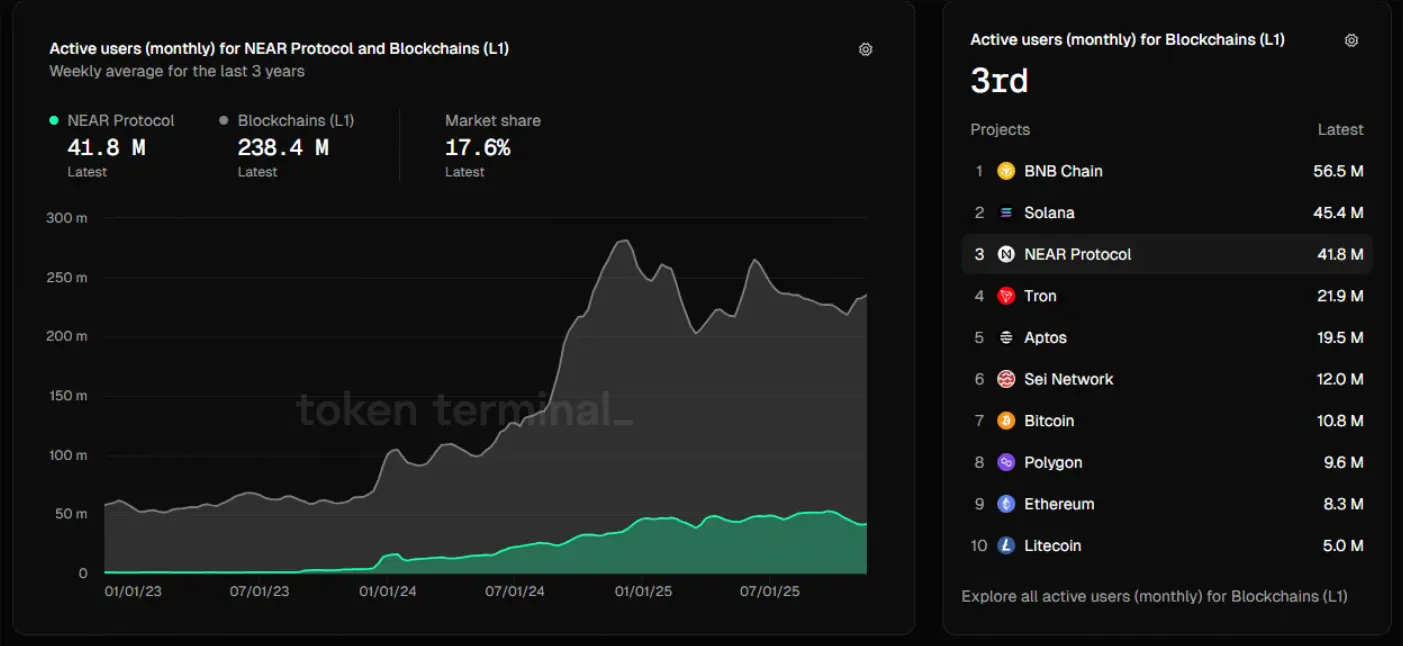
Task: Select the Projects column header
Action: coord(1000,130)
